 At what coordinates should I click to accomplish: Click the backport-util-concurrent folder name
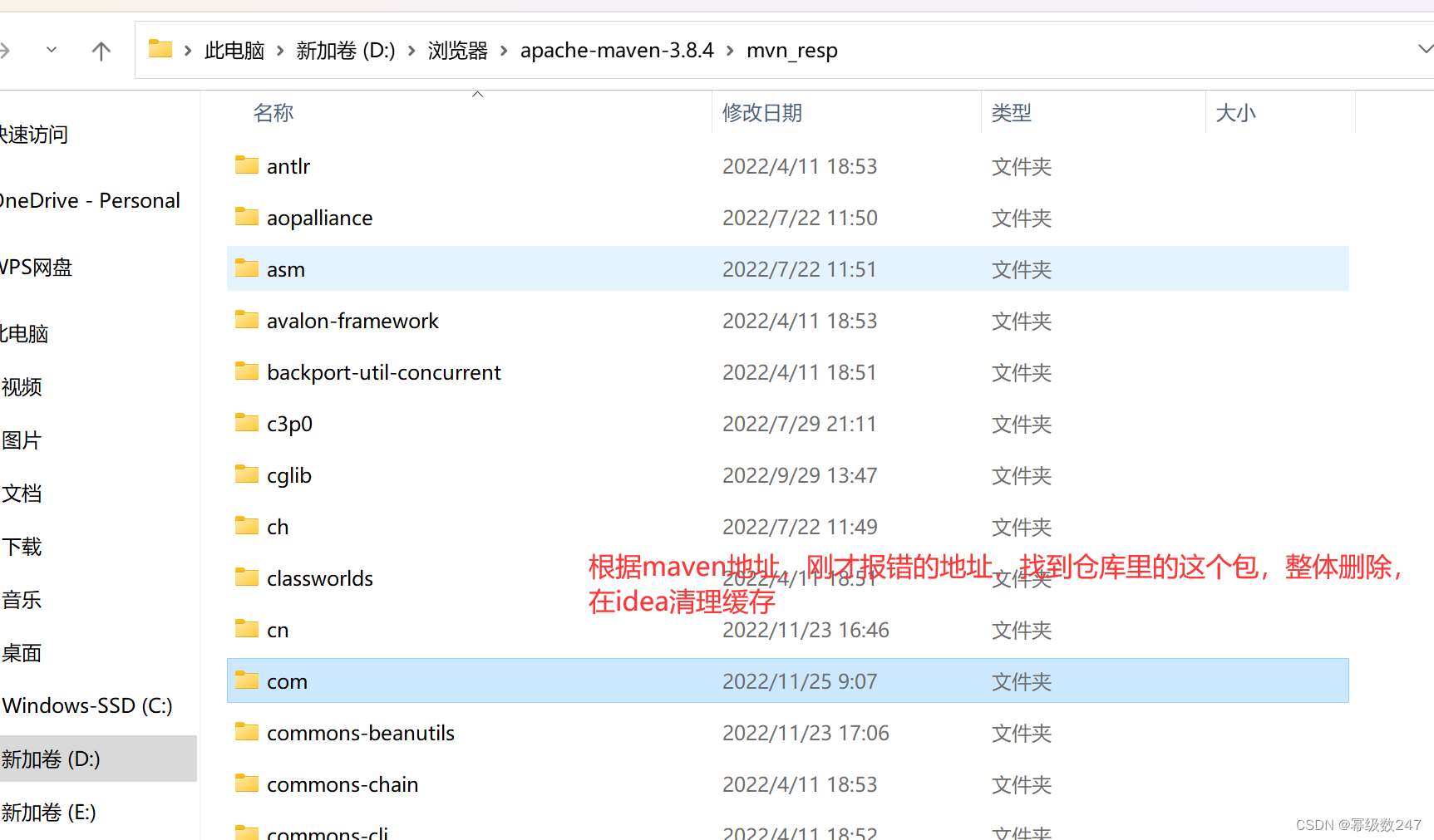(x=384, y=373)
